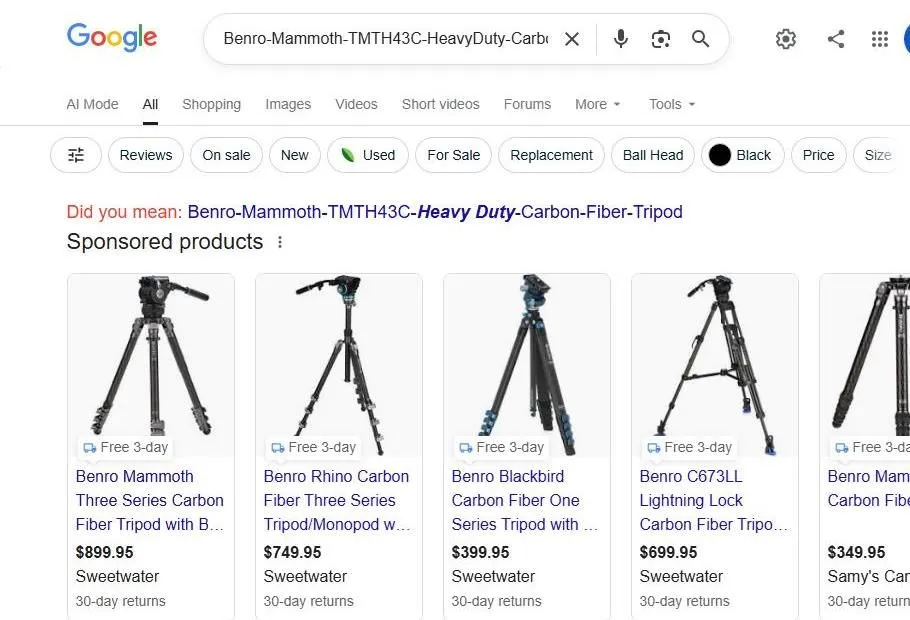Open Google Lens image search
Viewport: 910px width, 620px height.
point(660,38)
